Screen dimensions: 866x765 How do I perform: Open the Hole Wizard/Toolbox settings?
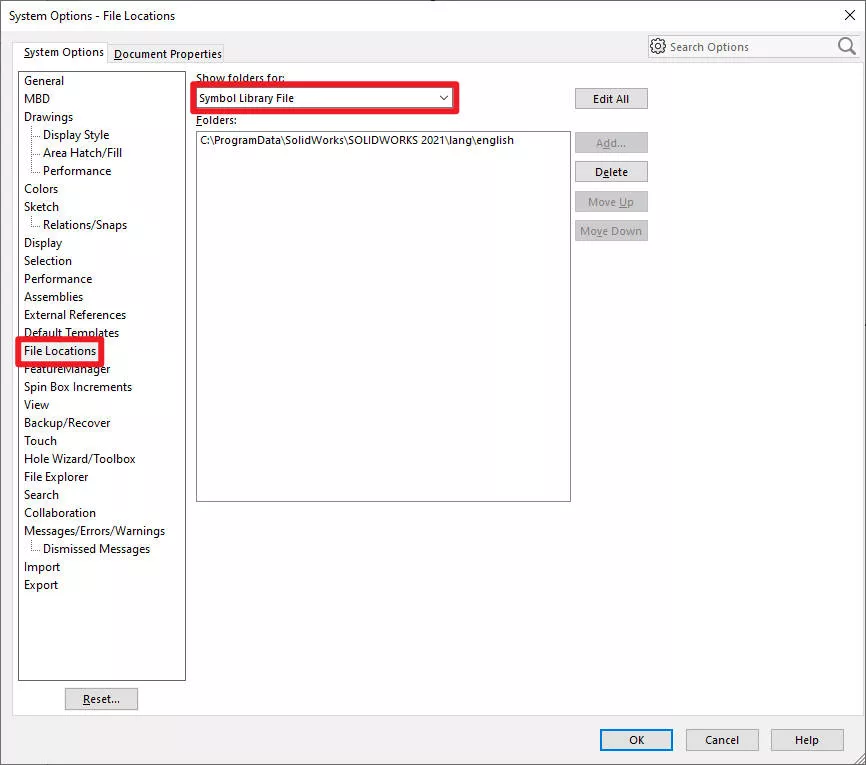click(79, 458)
